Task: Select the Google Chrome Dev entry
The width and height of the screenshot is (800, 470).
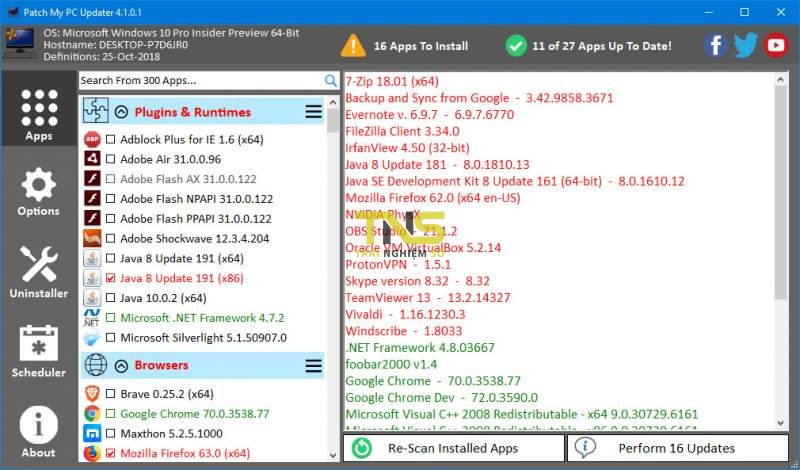Action: pos(441,398)
